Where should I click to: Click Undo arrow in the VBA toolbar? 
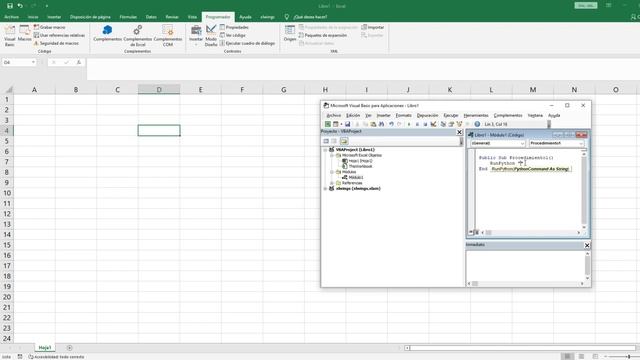(x=391, y=124)
